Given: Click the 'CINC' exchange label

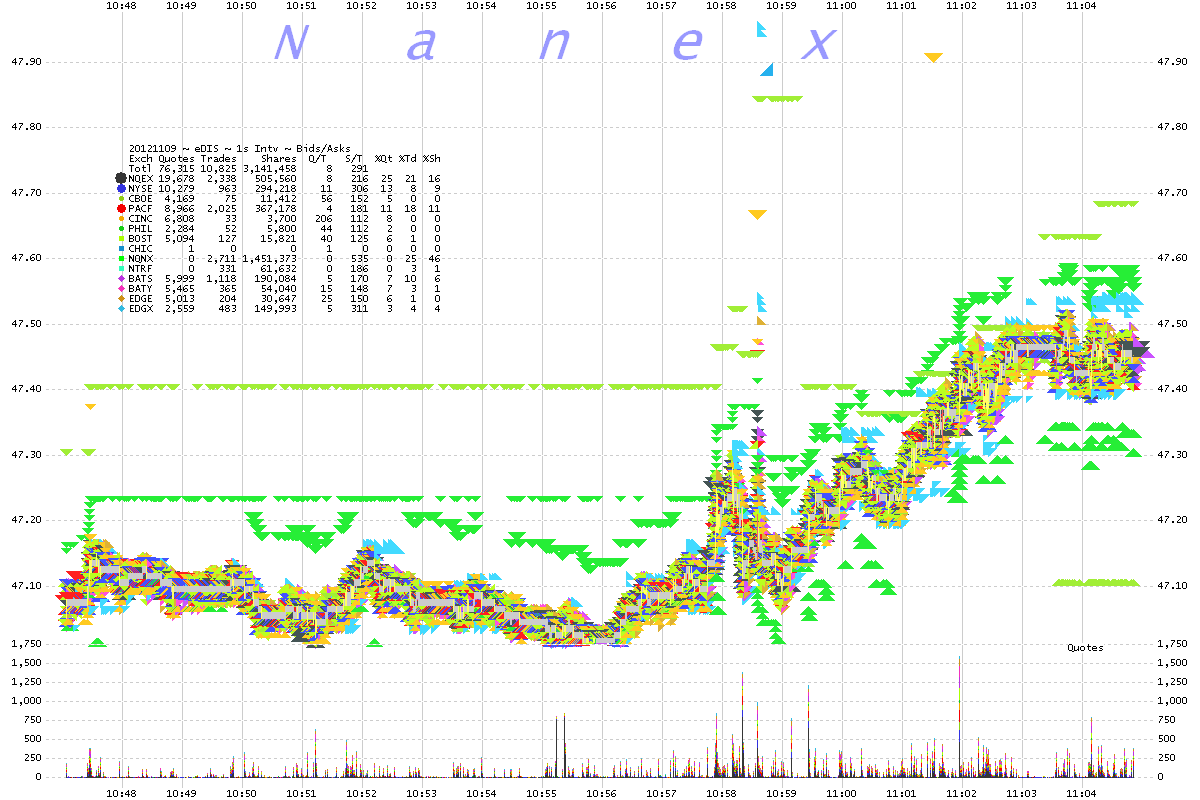Looking at the screenshot, I should (x=141, y=218).
